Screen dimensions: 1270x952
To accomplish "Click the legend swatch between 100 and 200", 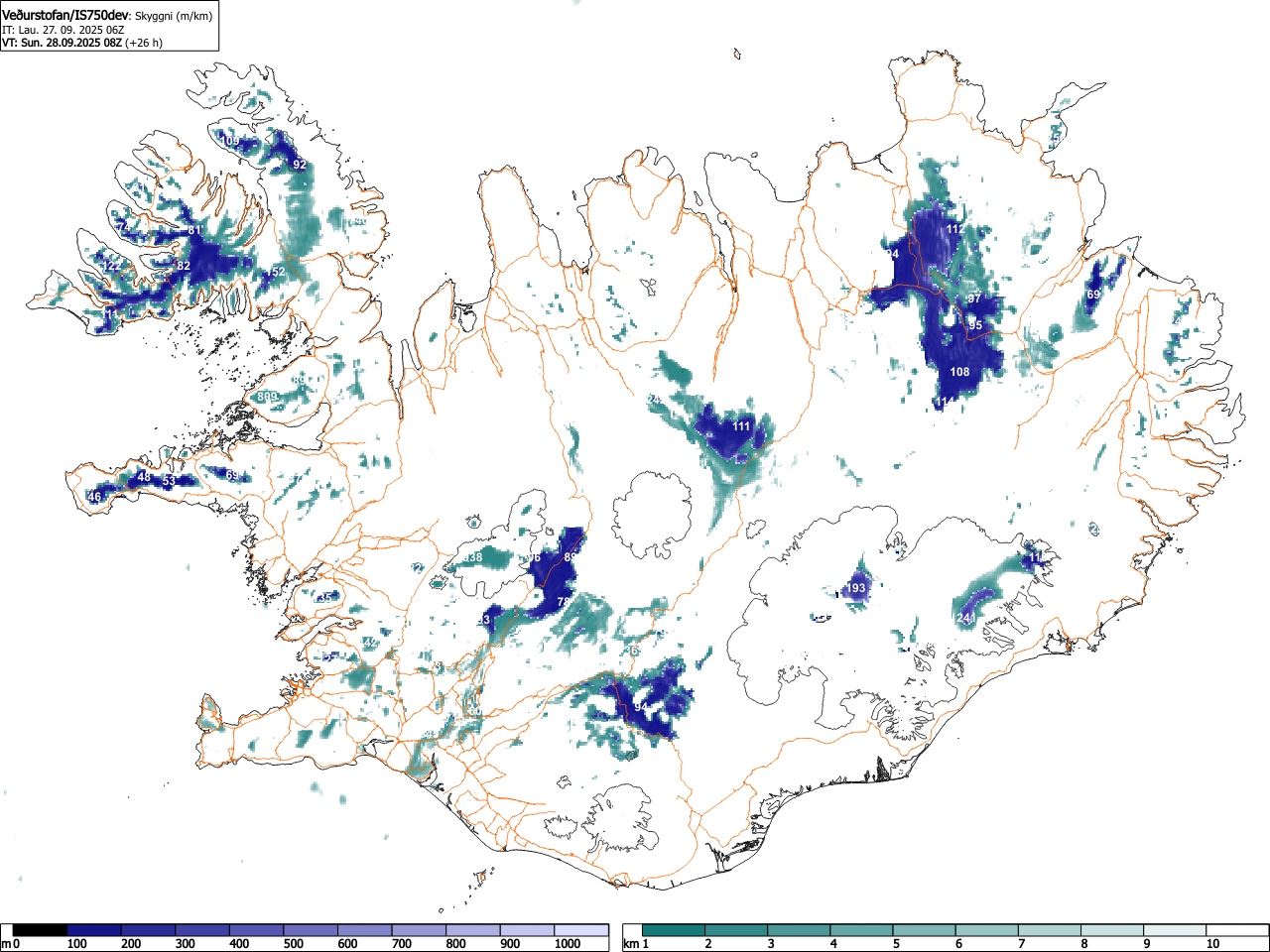I will point(94,930).
